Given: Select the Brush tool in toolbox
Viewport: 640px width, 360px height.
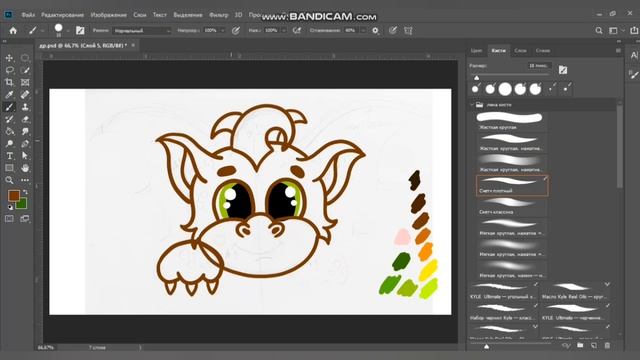Looking at the screenshot, I should [x=9, y=107].
